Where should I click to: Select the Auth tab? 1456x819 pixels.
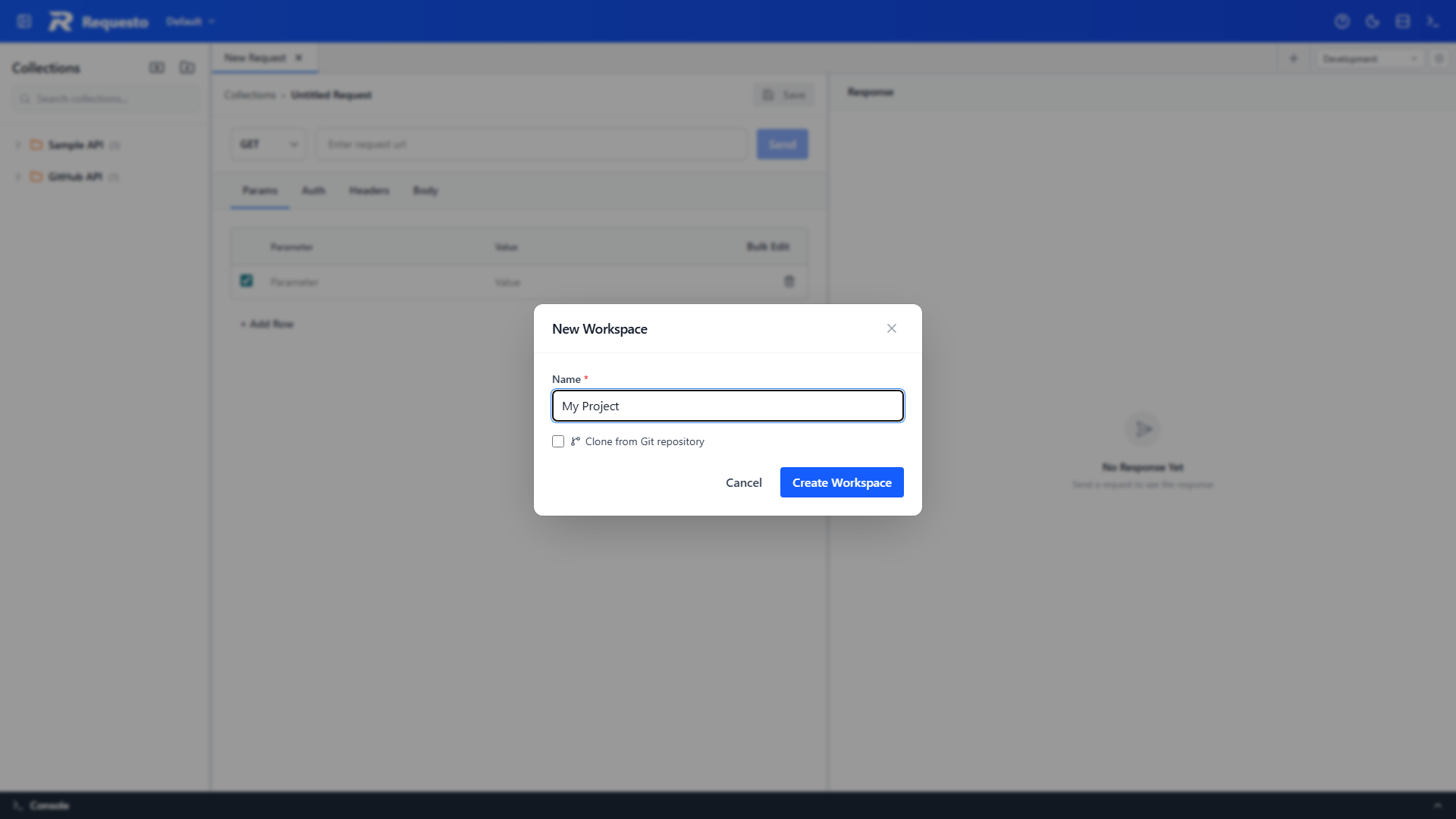click(313, 190)
